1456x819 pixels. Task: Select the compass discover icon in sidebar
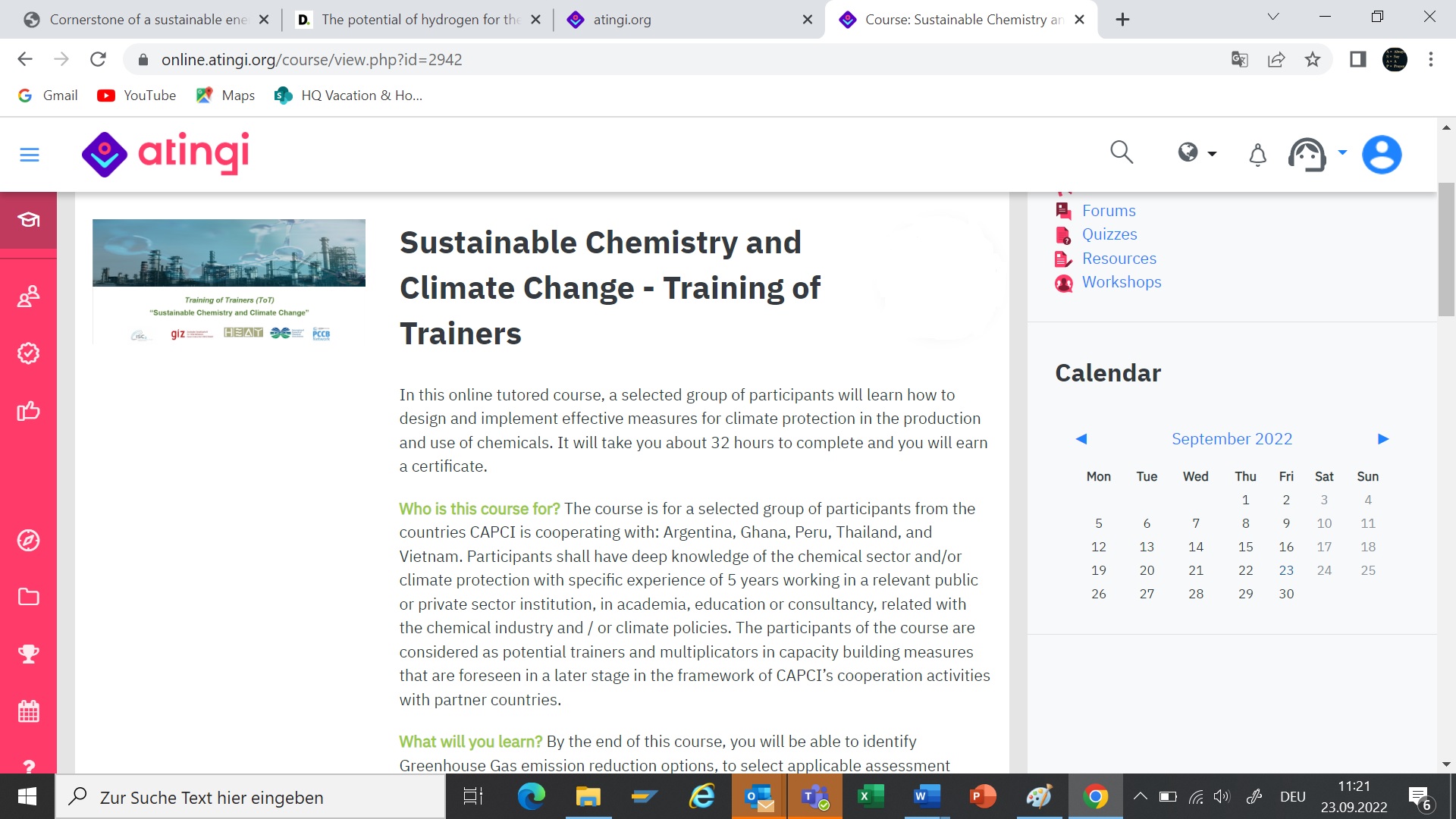28,540
